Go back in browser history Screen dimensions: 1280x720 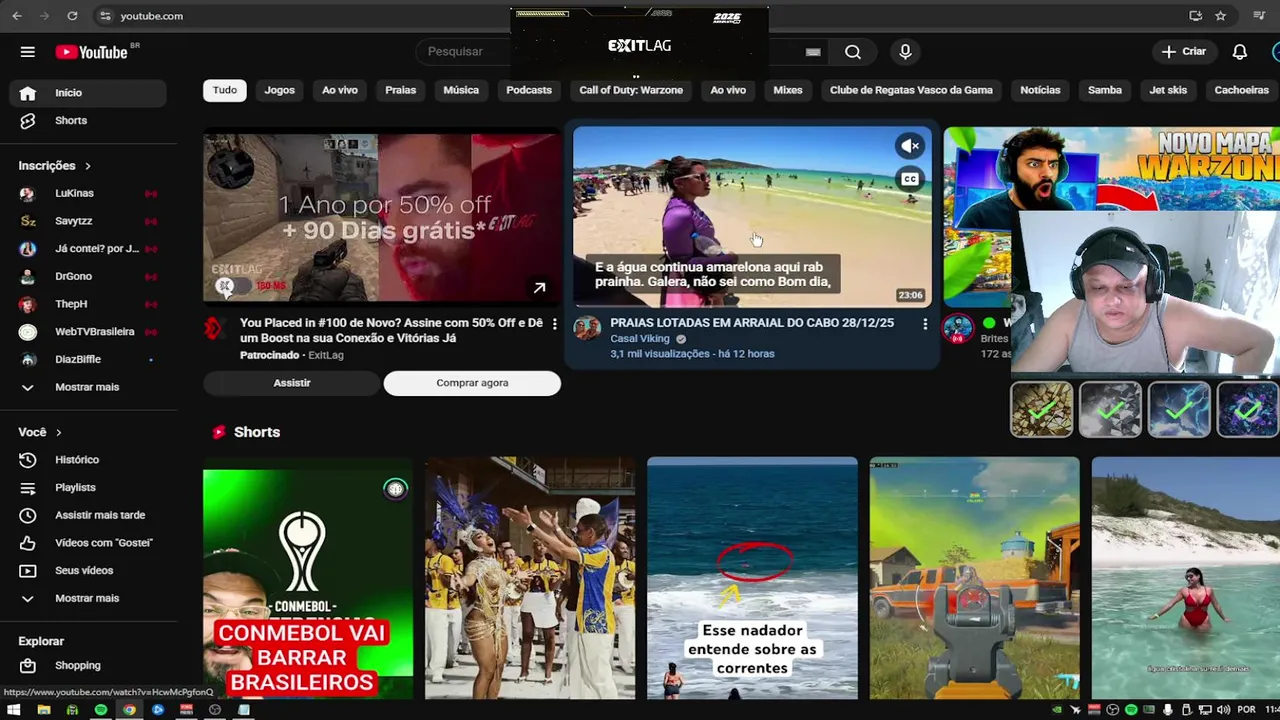pos(16,16)
